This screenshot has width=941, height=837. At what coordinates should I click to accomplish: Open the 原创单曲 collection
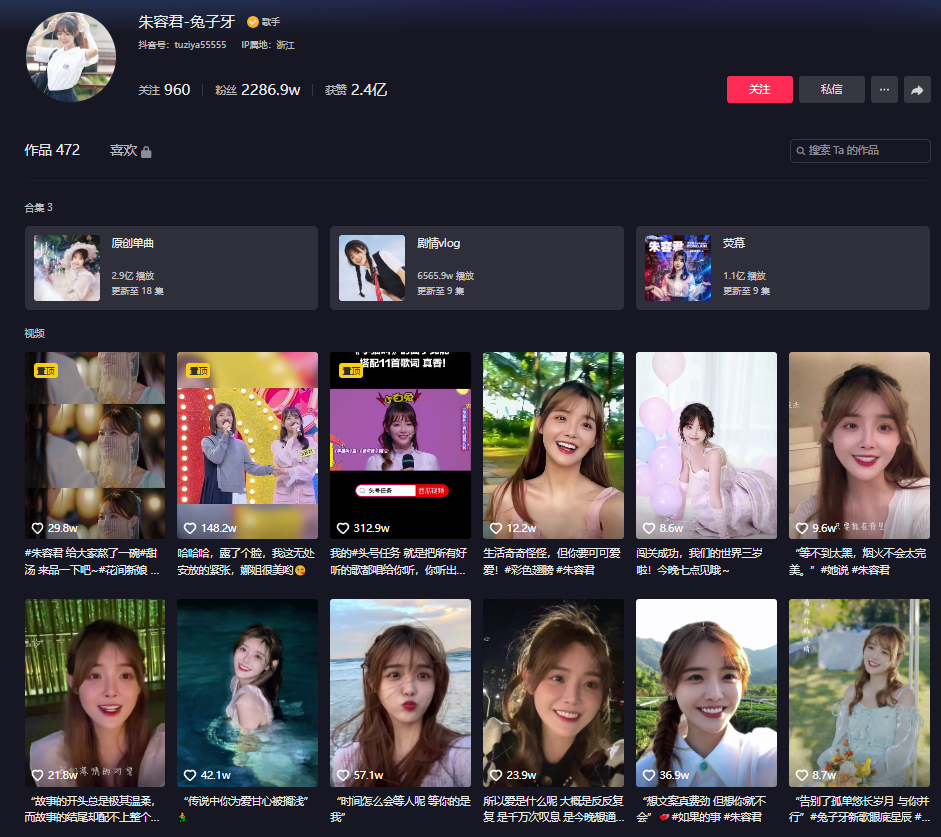coord(171,268)
